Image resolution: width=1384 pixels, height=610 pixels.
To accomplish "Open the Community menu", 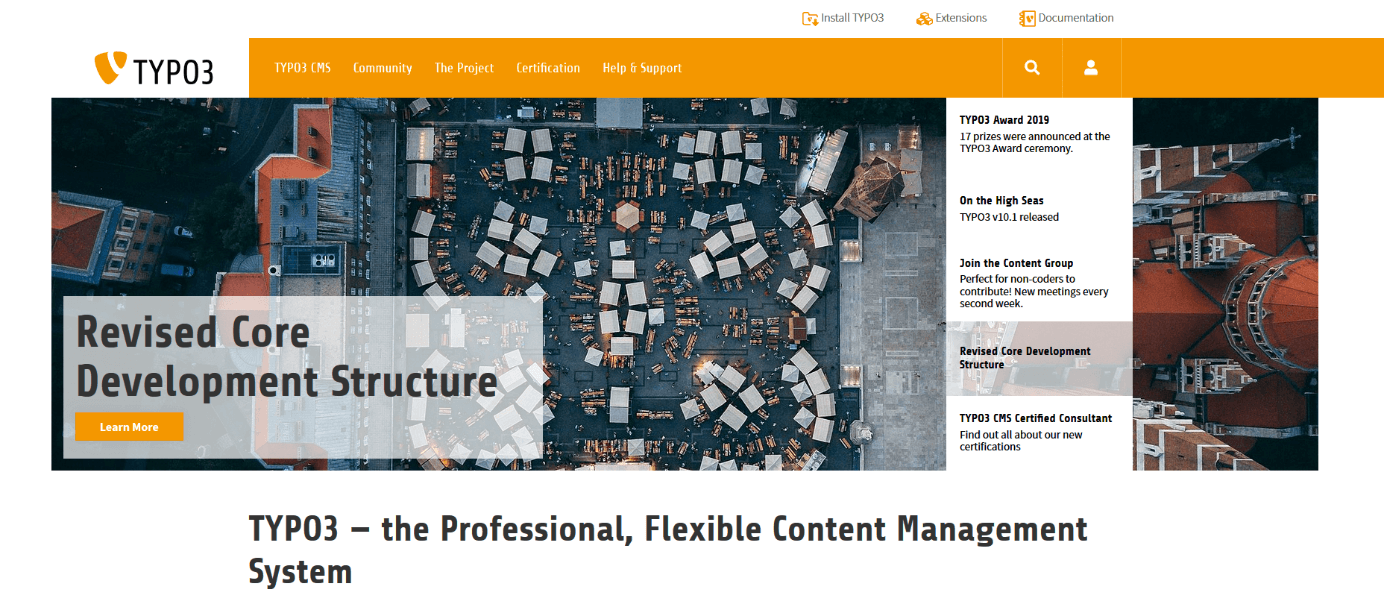I will 382,67.
